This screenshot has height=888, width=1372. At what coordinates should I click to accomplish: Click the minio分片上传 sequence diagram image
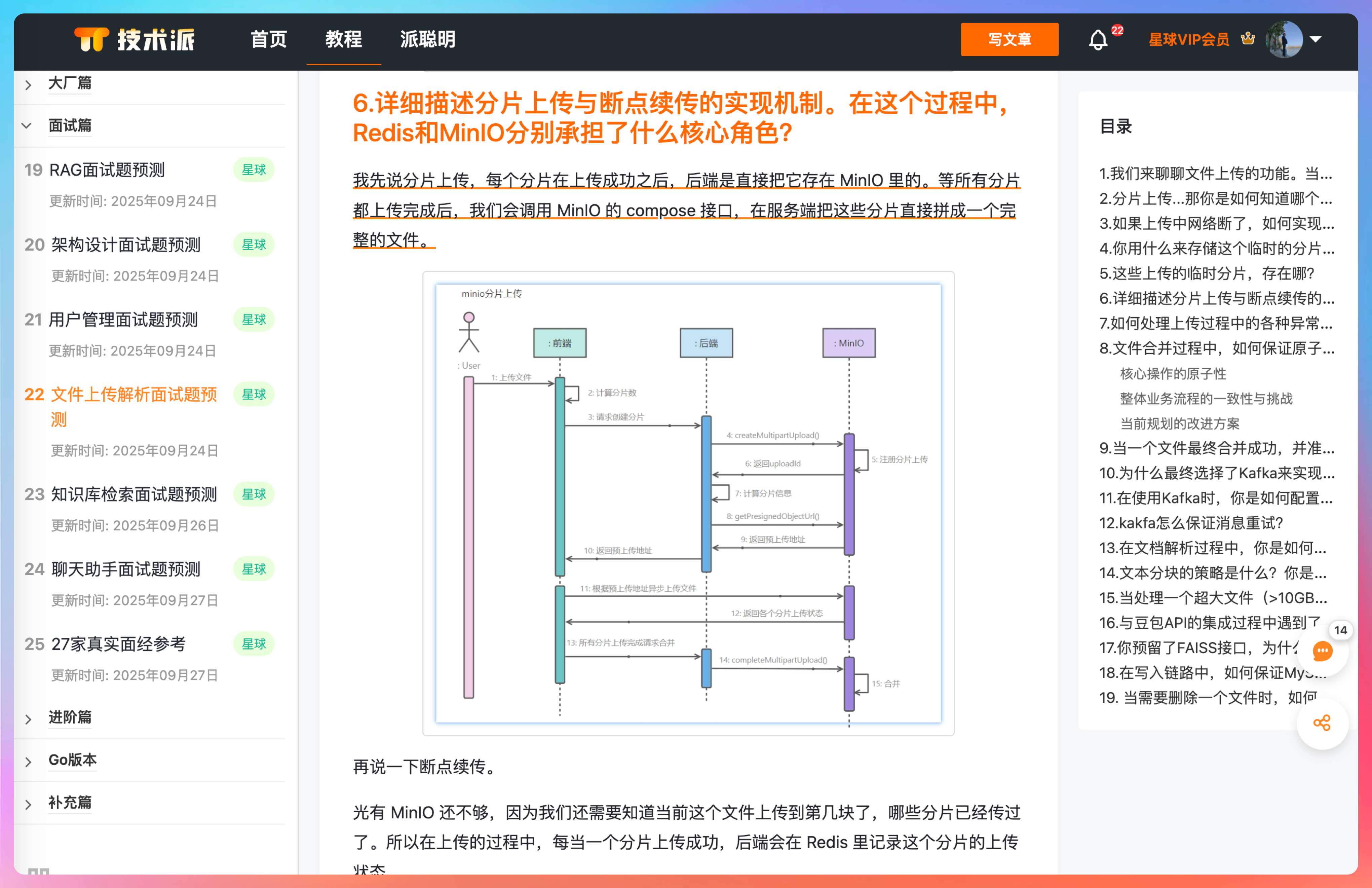688,503
